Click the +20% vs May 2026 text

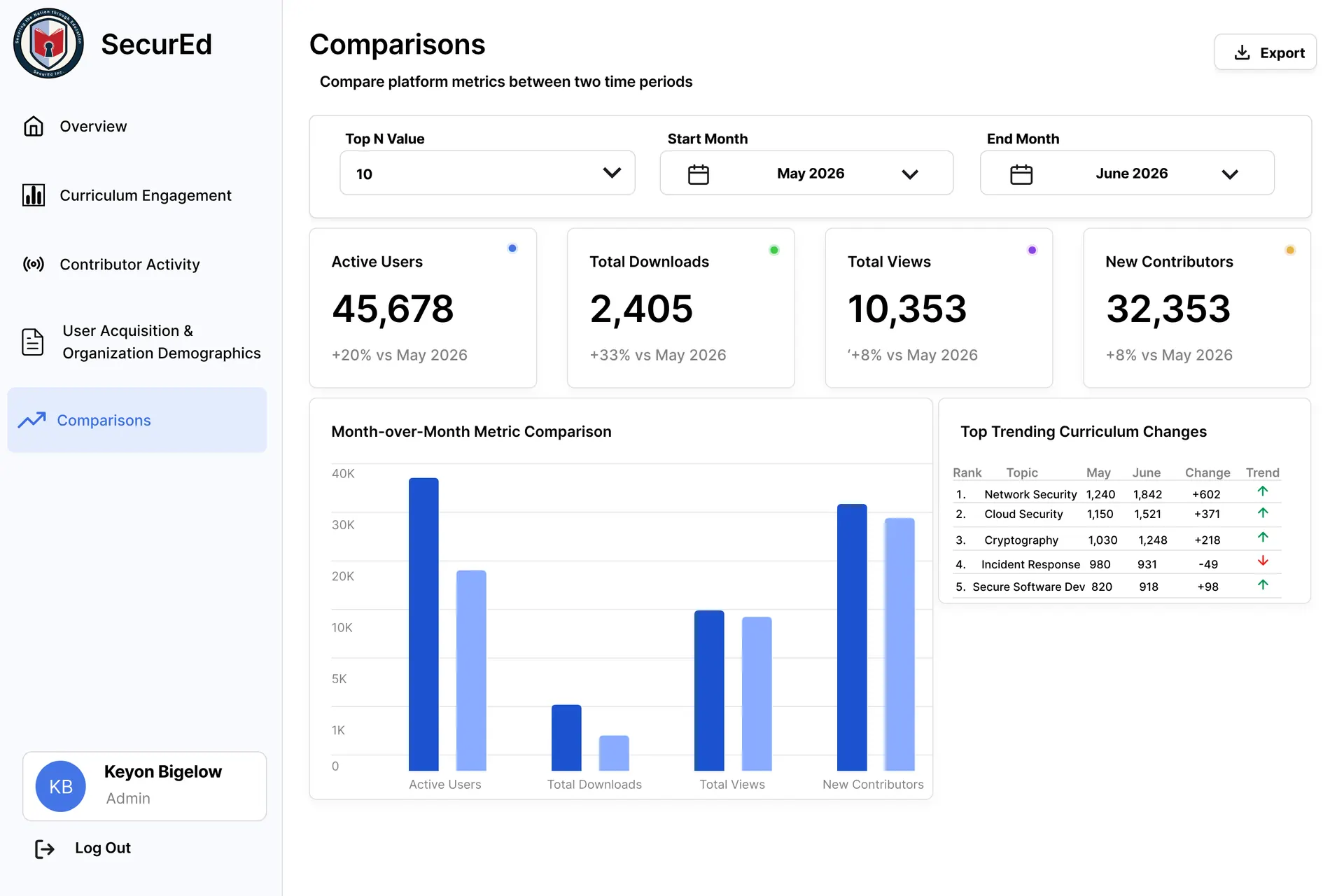pos(400,355)
